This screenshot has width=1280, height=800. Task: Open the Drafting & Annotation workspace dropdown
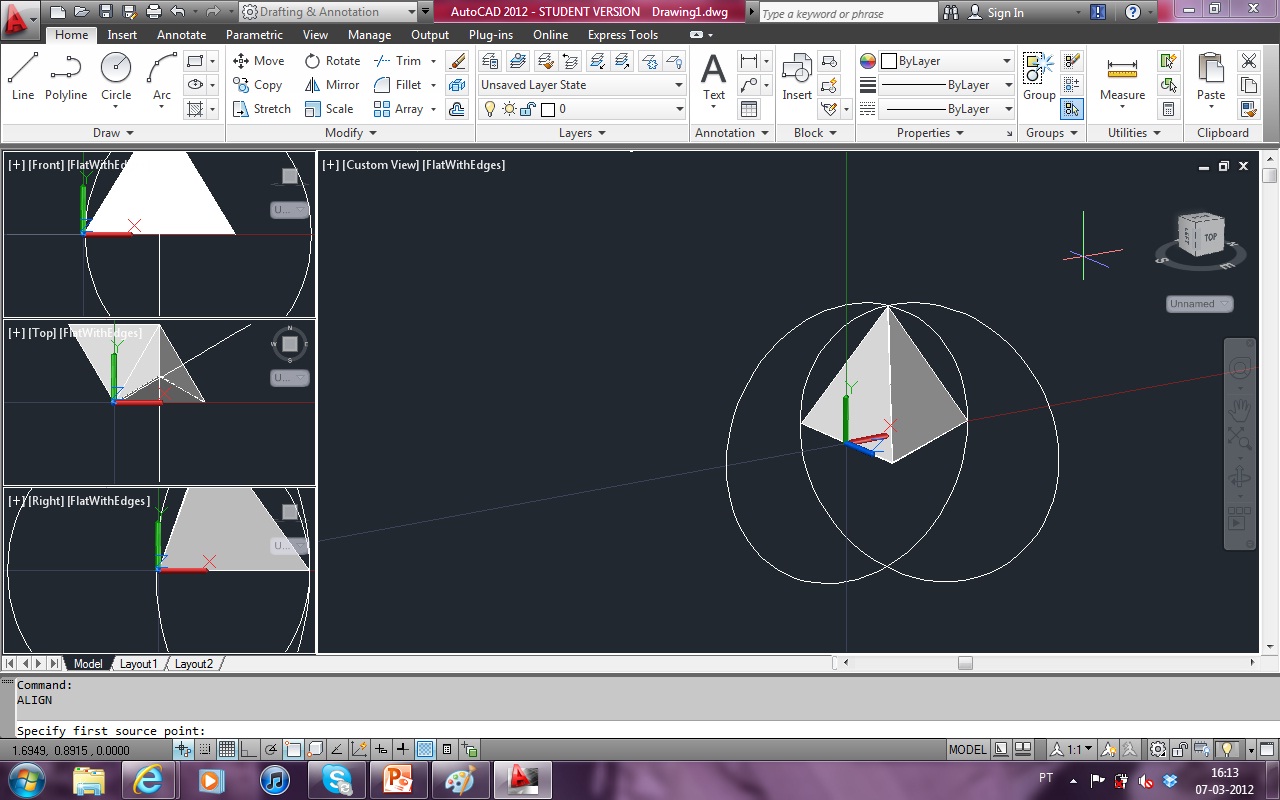tap(328, 12)
